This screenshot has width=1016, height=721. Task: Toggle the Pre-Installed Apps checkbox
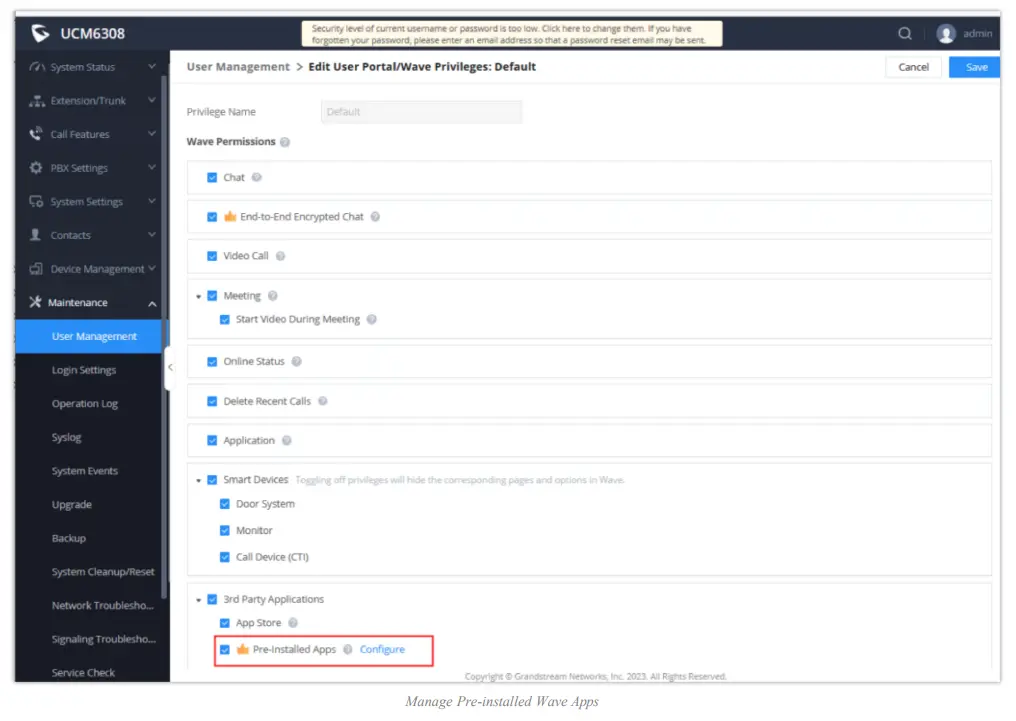coord(225,650)
